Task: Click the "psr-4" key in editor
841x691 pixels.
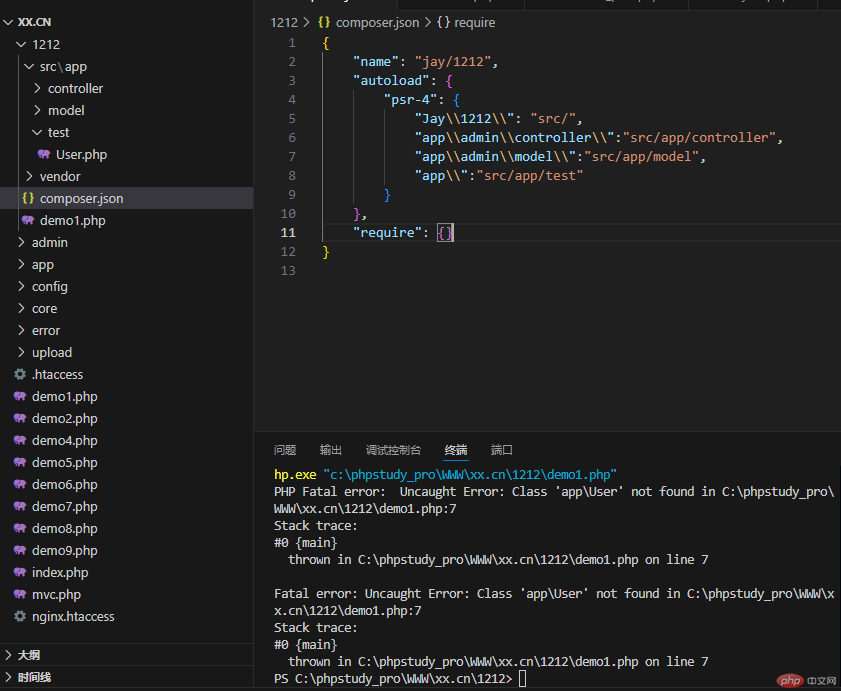Action: 410,100
